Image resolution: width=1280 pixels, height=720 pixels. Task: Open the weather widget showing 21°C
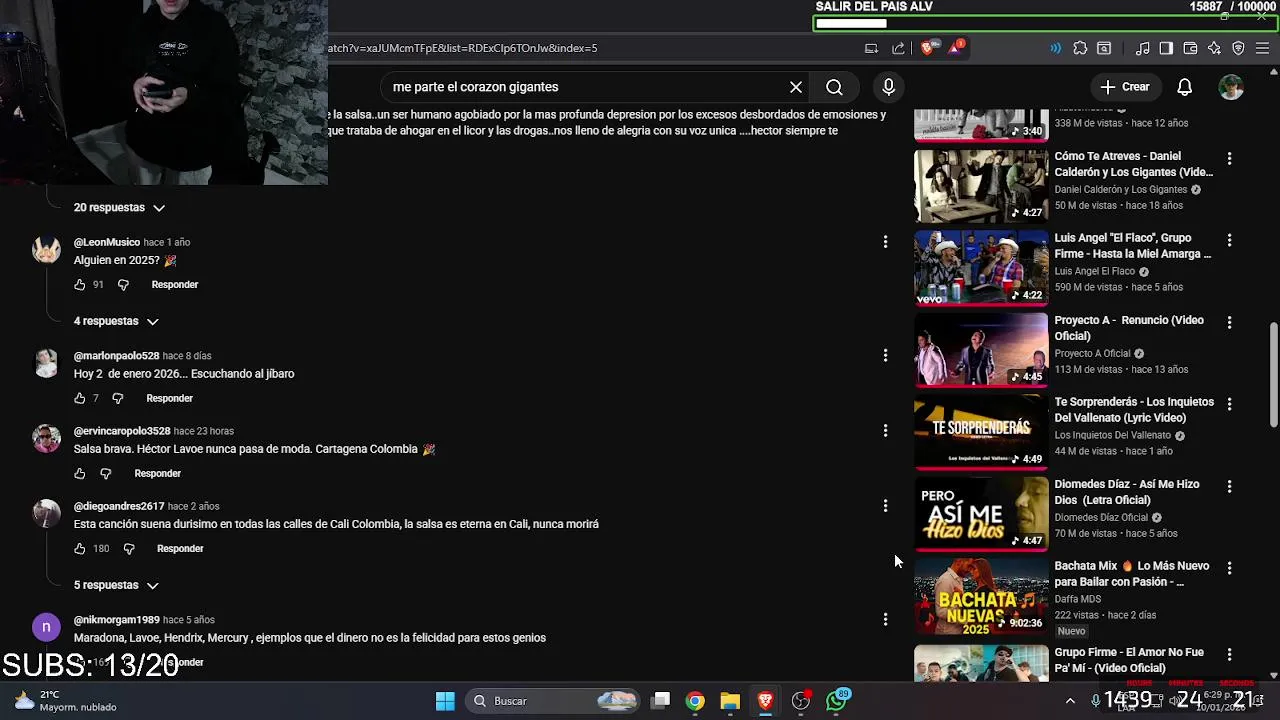click(65, 701)
